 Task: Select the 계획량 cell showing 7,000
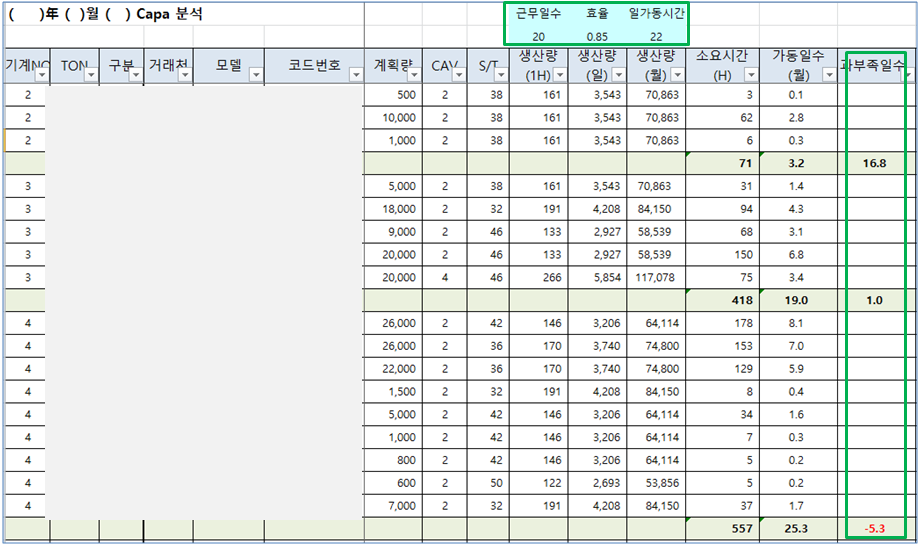(x=393, y=506)
